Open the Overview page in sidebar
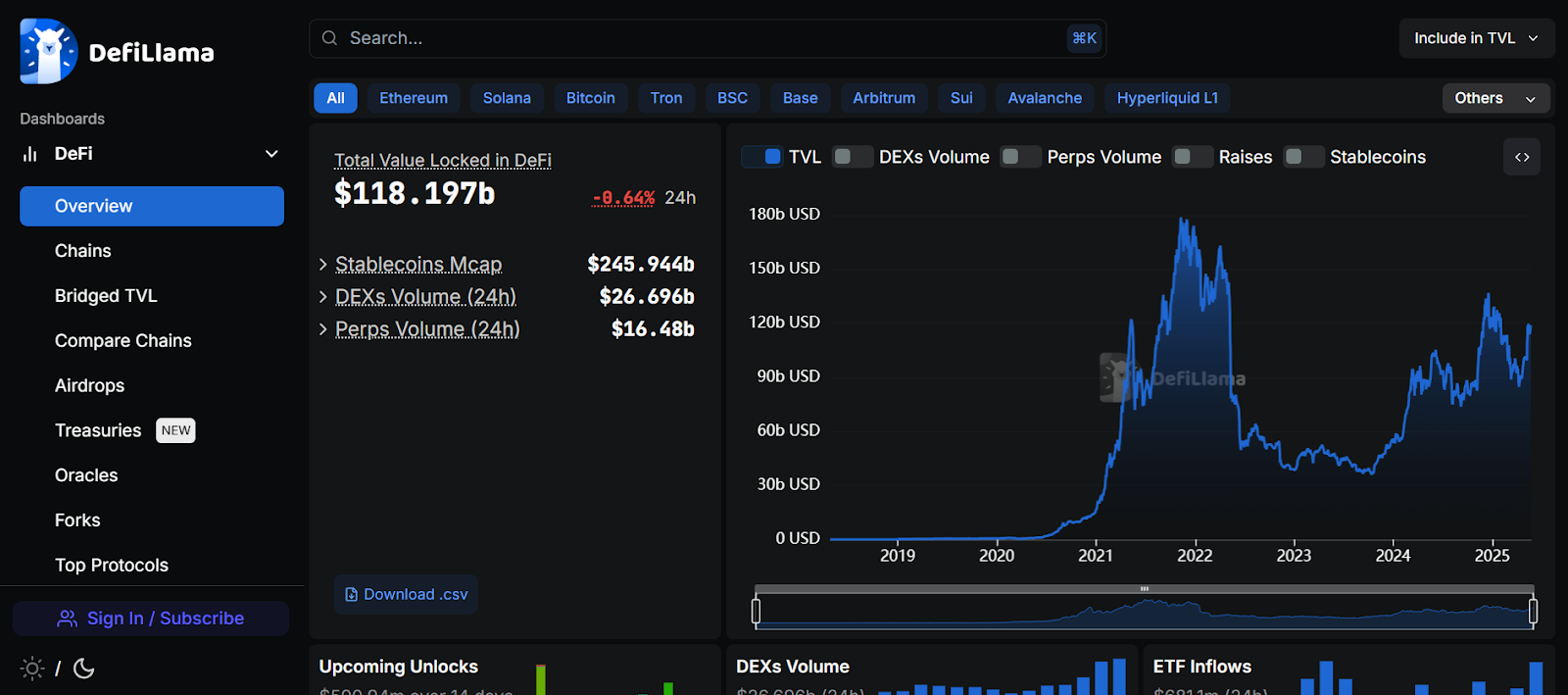 (x=152, y=206)
